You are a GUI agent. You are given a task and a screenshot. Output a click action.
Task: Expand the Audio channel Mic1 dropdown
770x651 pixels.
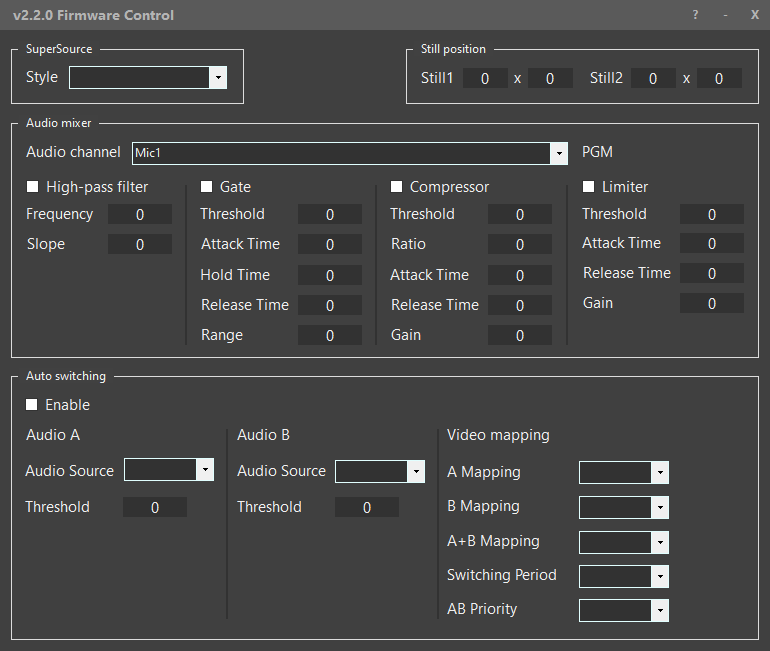point(350,153)
